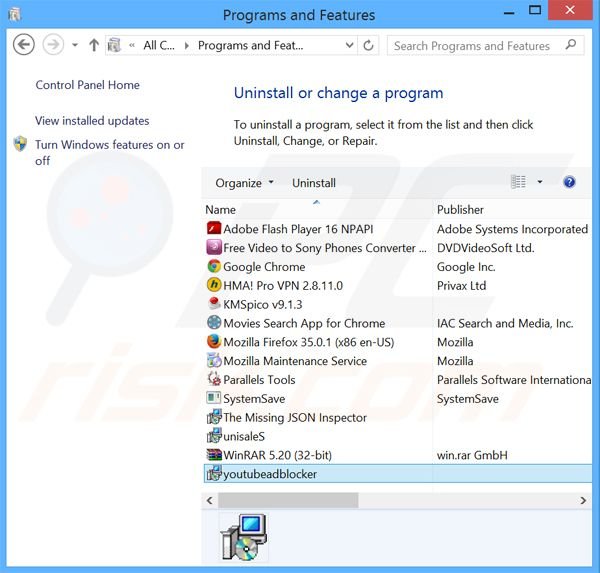
Task: Sort by the Publisher column header
Action: click(460, 210)
